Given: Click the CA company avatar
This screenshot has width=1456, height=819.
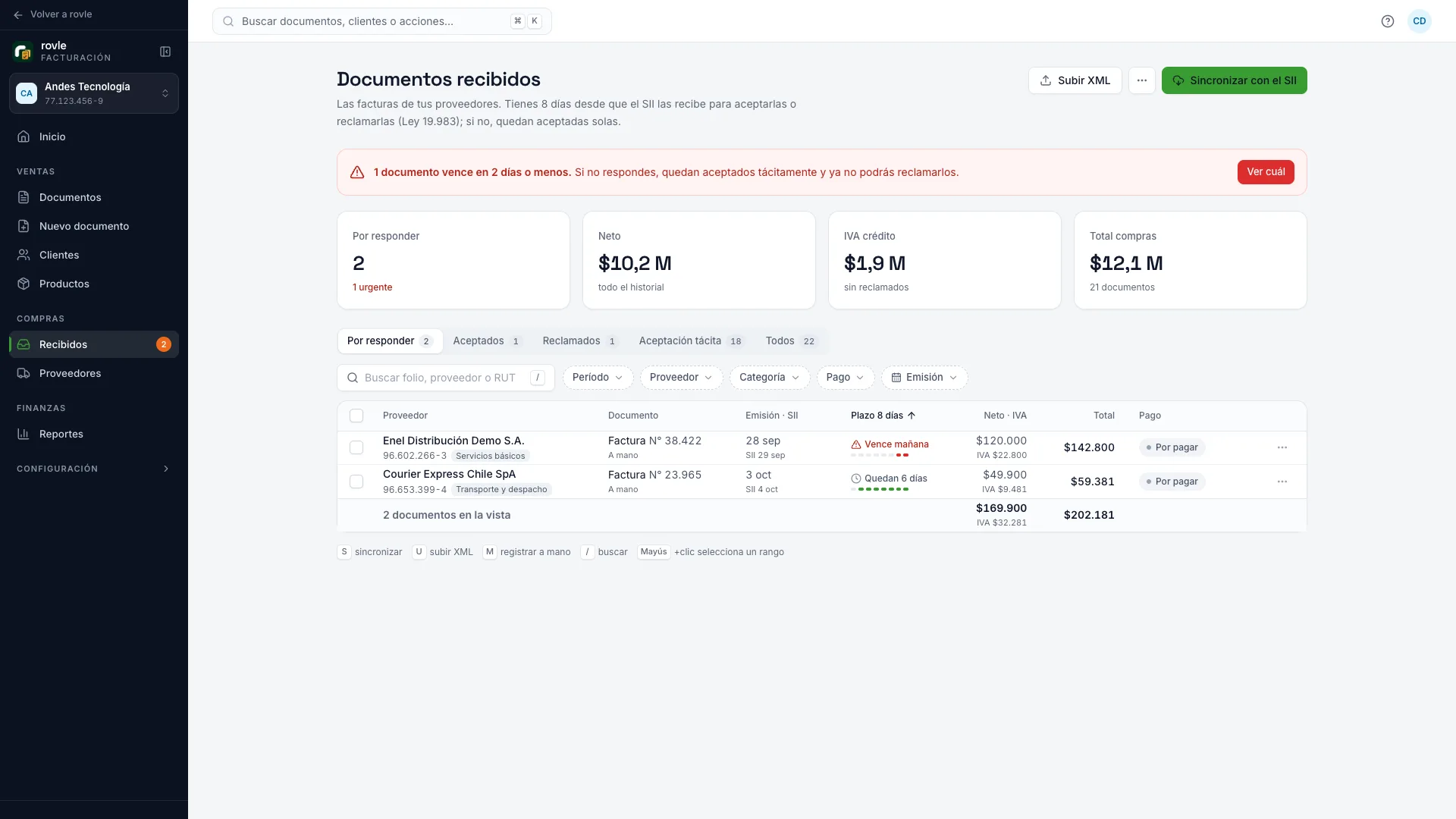Looking at the screenshot, I should pos(27,93).
